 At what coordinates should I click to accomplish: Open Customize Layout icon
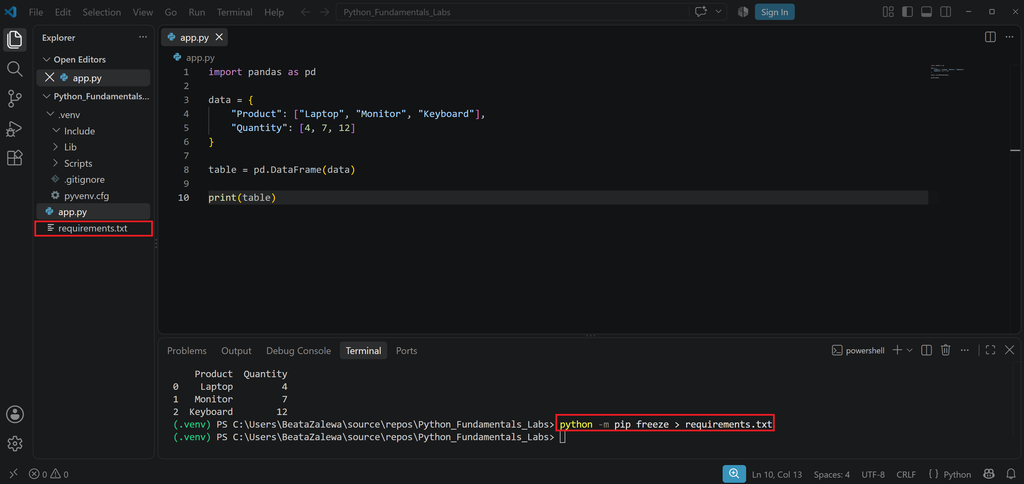[x=888, y=12]
